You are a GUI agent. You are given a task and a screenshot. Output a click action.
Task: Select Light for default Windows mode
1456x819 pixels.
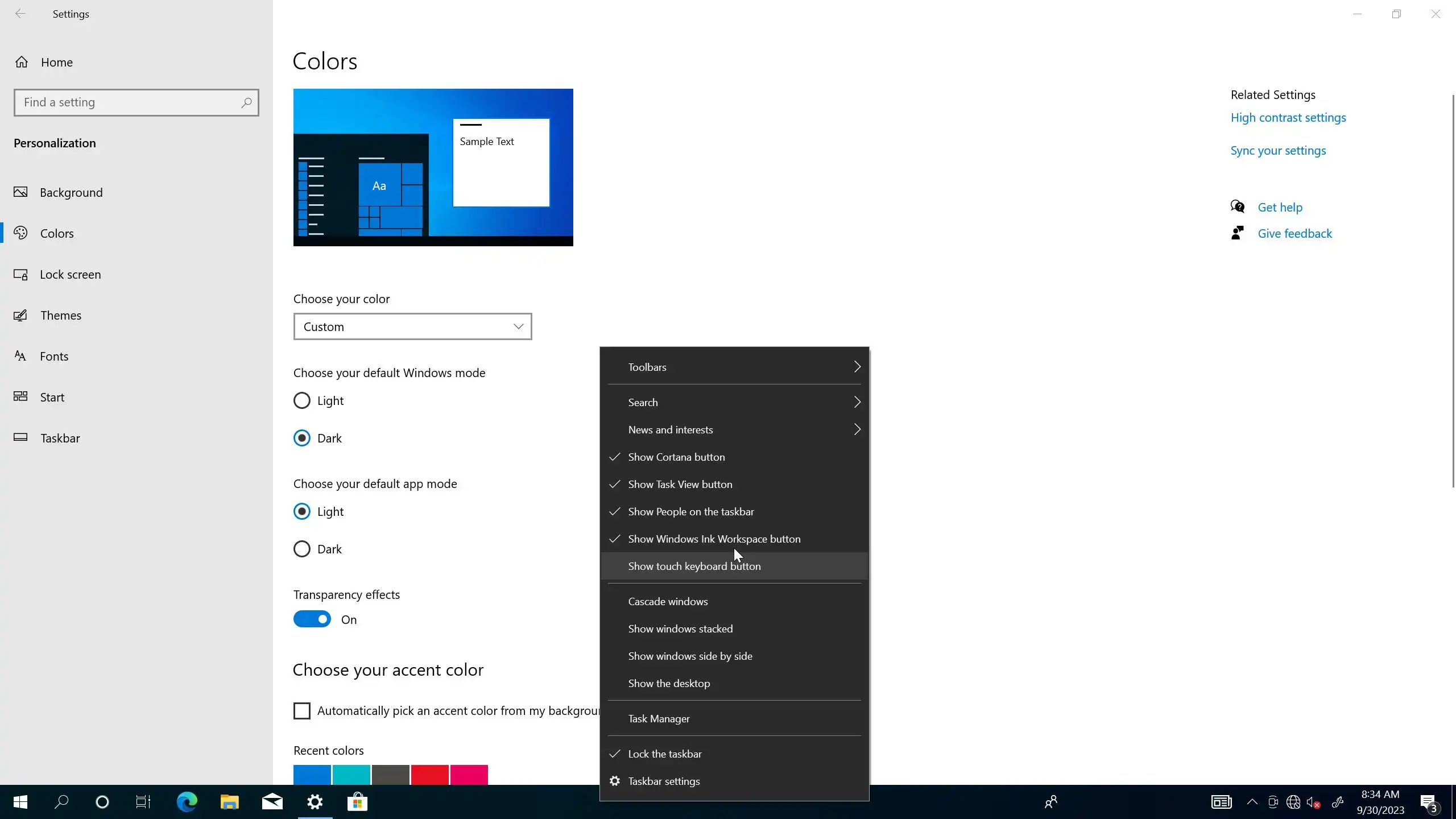(302, 401)
